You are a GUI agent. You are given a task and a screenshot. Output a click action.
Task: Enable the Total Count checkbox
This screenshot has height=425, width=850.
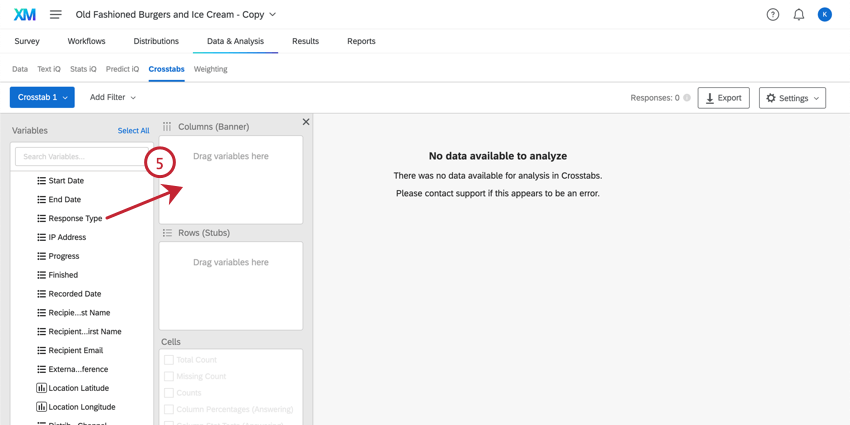pos(169,360)
